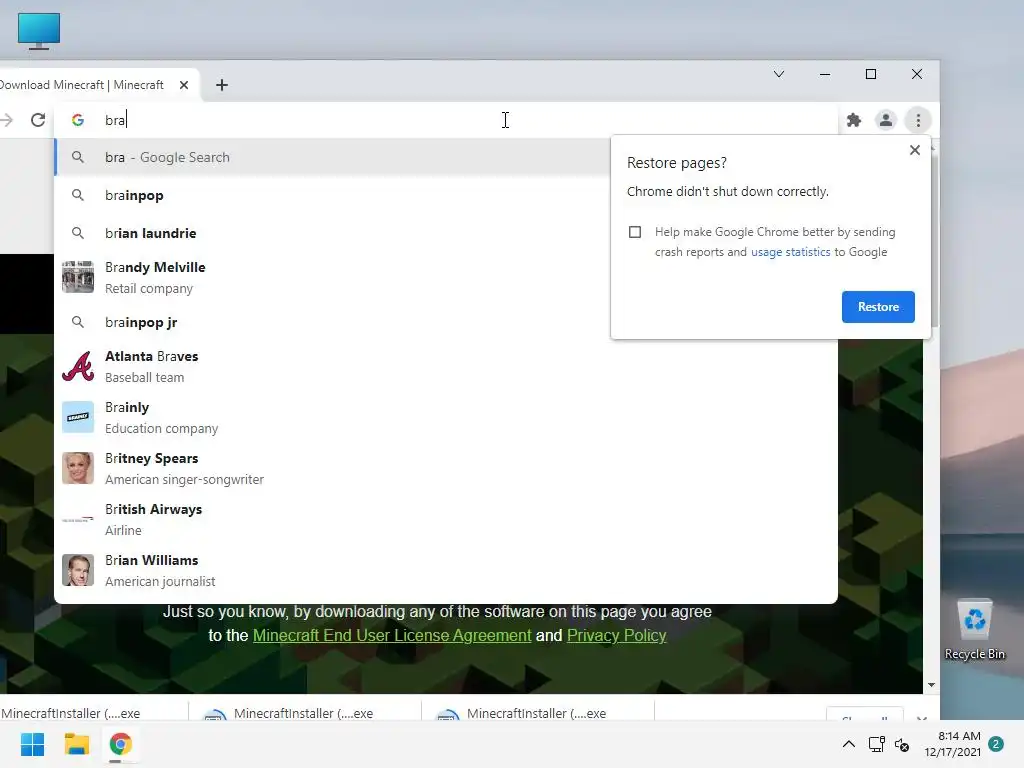Screen dimensions: 1024x768
Task: Select the British Airways suggestion
Action: tap(446, 520)
